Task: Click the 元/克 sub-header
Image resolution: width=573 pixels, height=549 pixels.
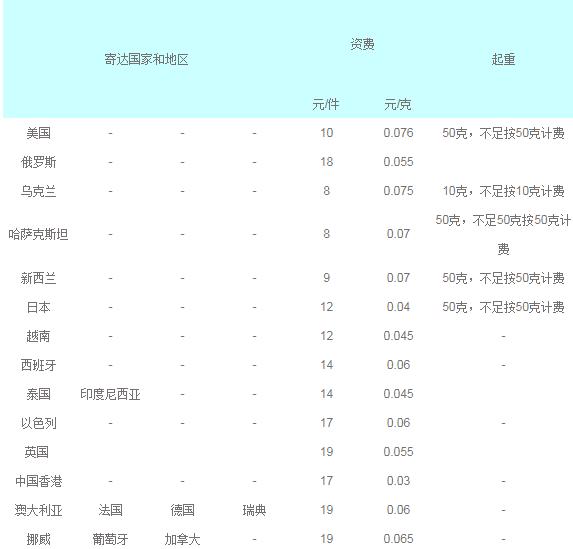Action: coord(398,105)
